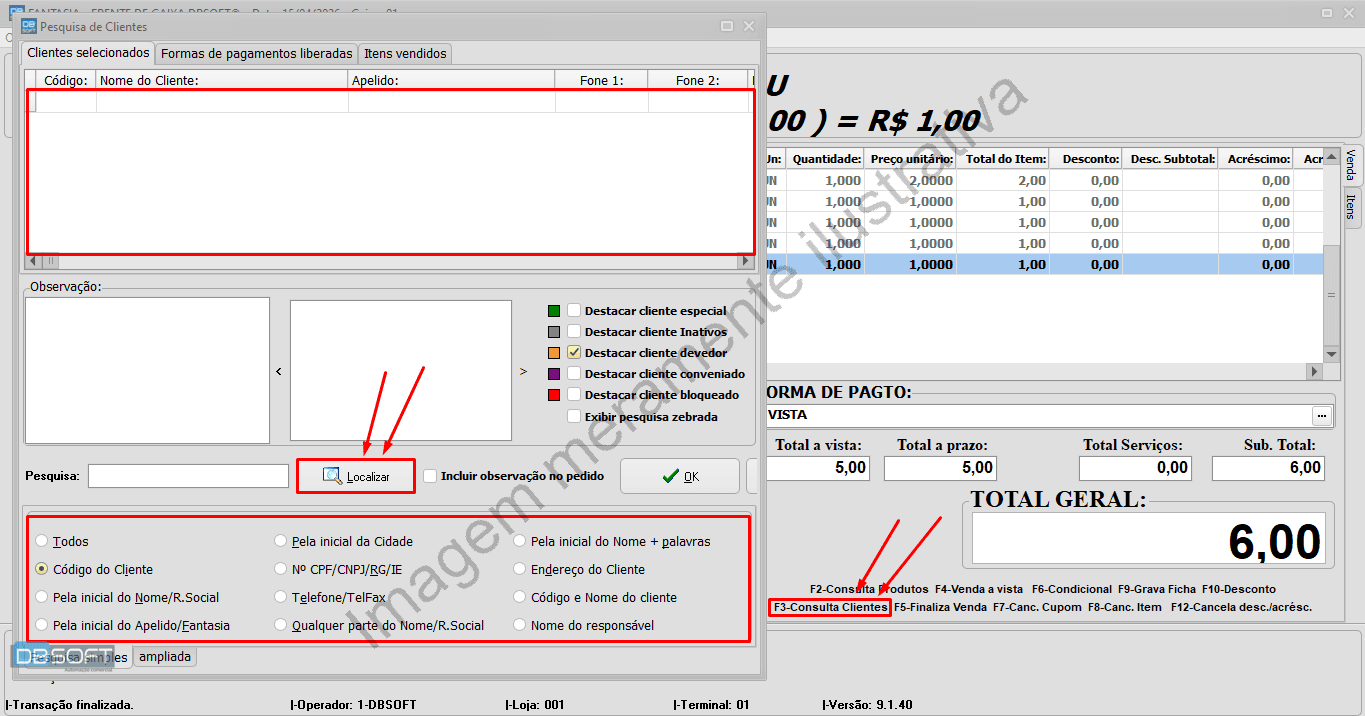
Task: Choose Nº CPF/CNPJ/RG/IE search mode
Action: pyautogui.click(x=281, y=569)
